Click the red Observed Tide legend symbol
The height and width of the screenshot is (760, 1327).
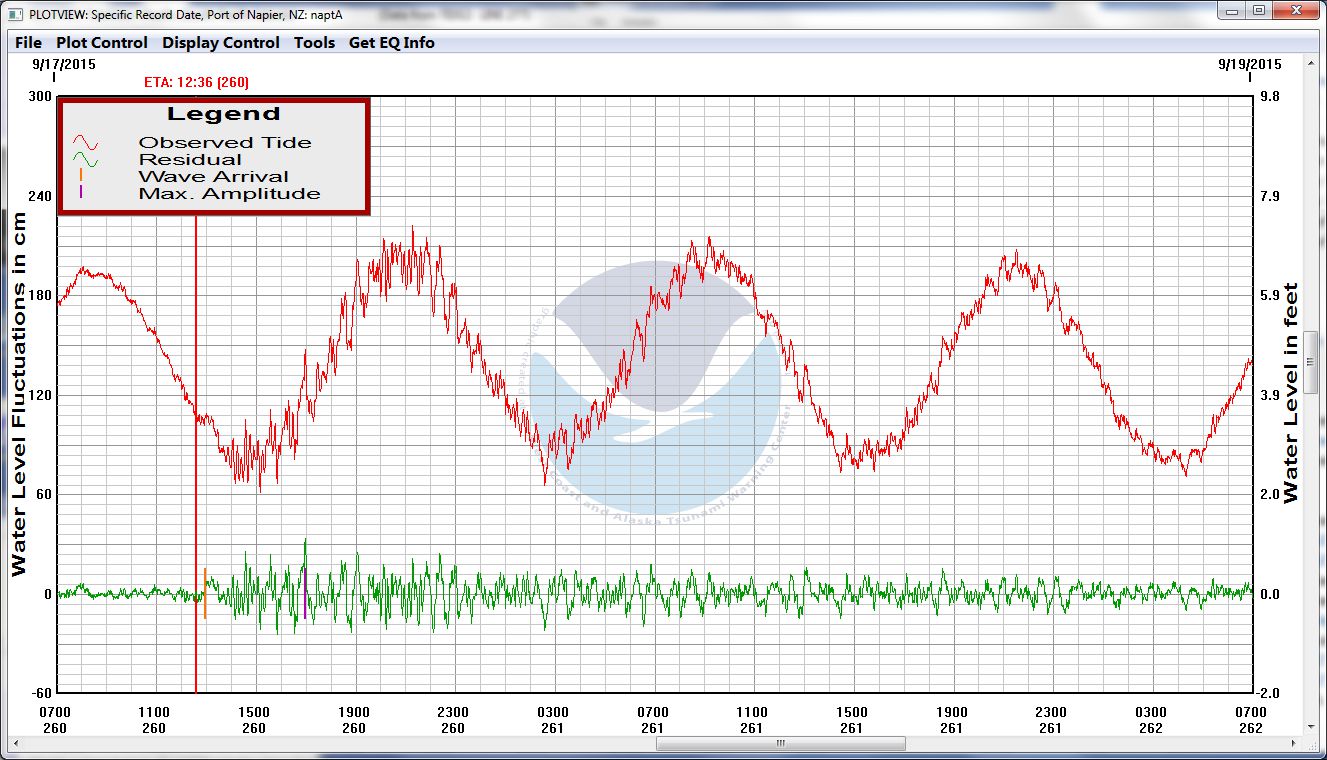(x=85, y=143)
